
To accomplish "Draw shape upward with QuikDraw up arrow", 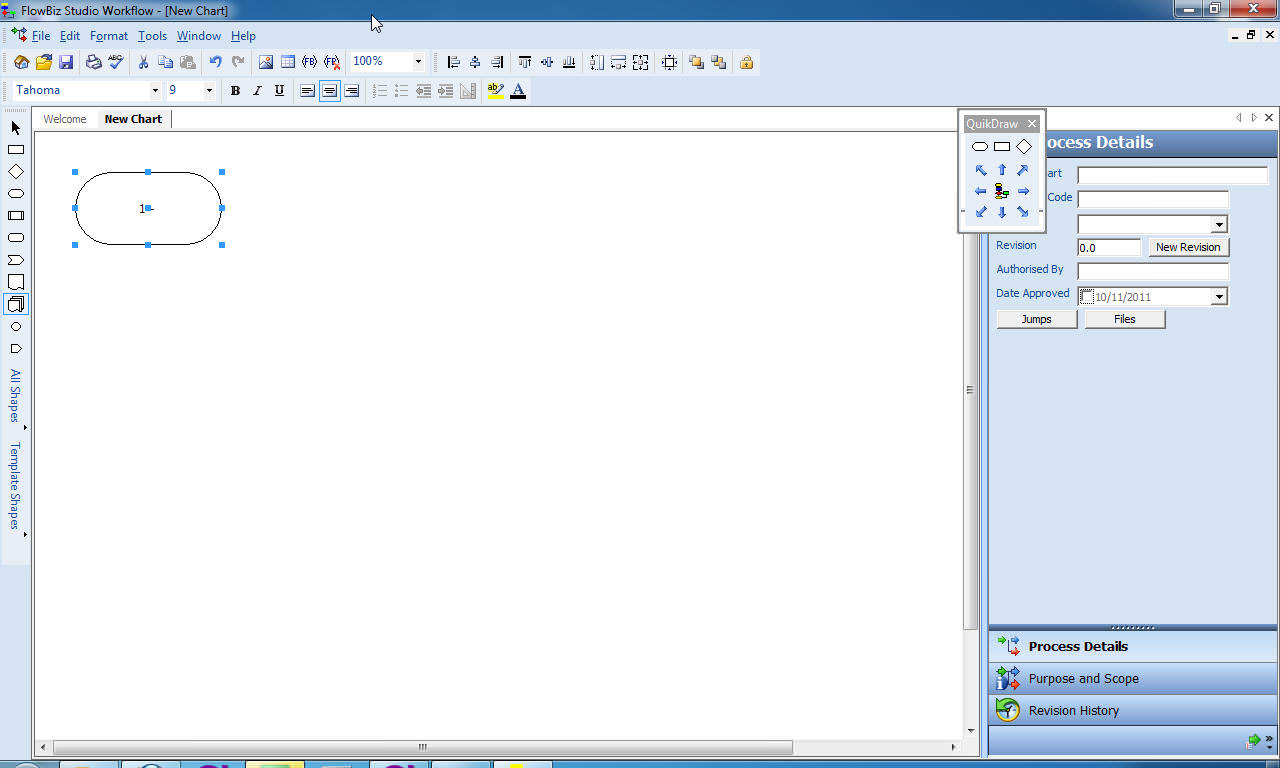I will [1002, 170].
